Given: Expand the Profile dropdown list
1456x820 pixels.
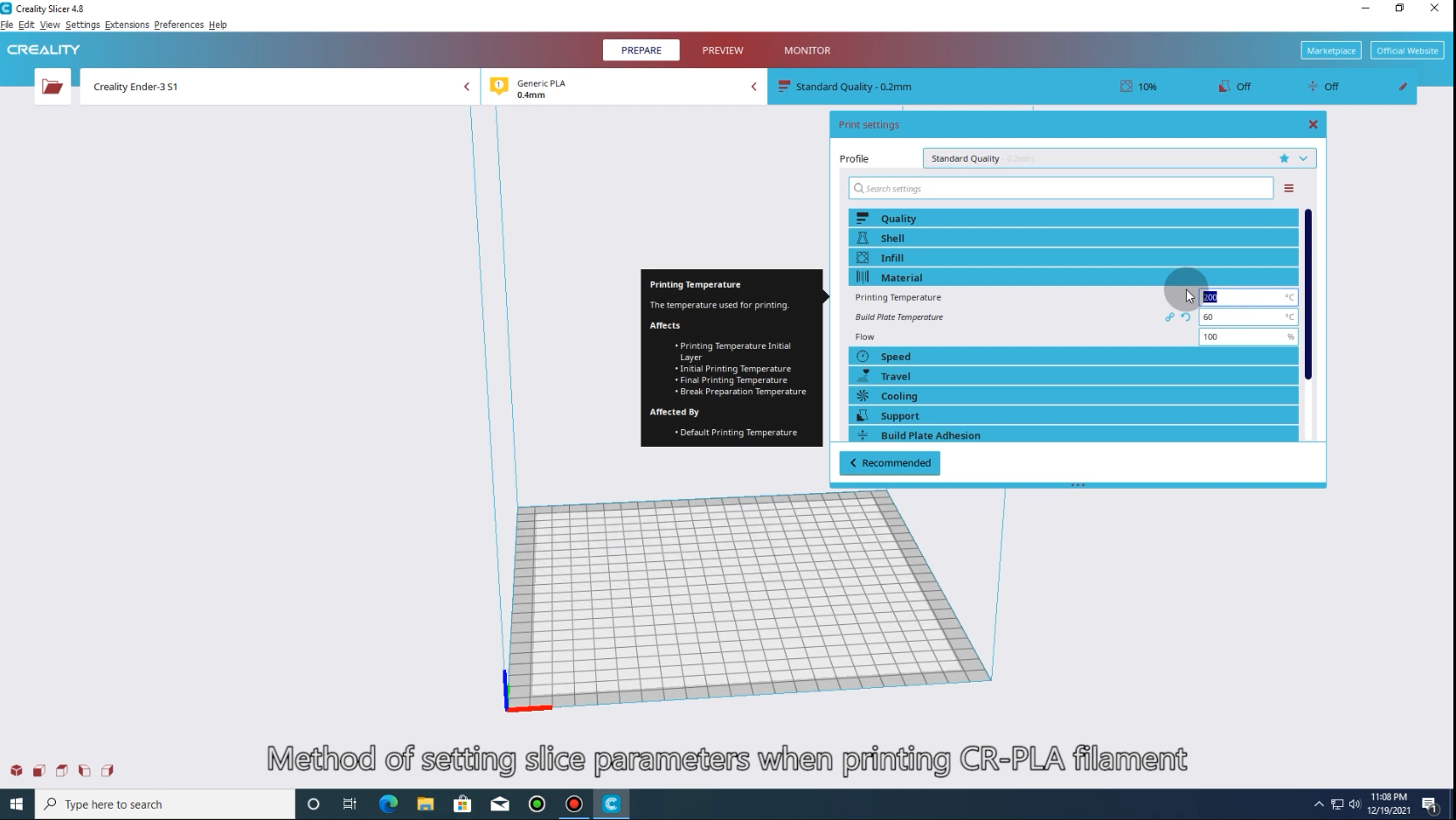Looking at the screenshot, I should click(x=1303, y=158).
